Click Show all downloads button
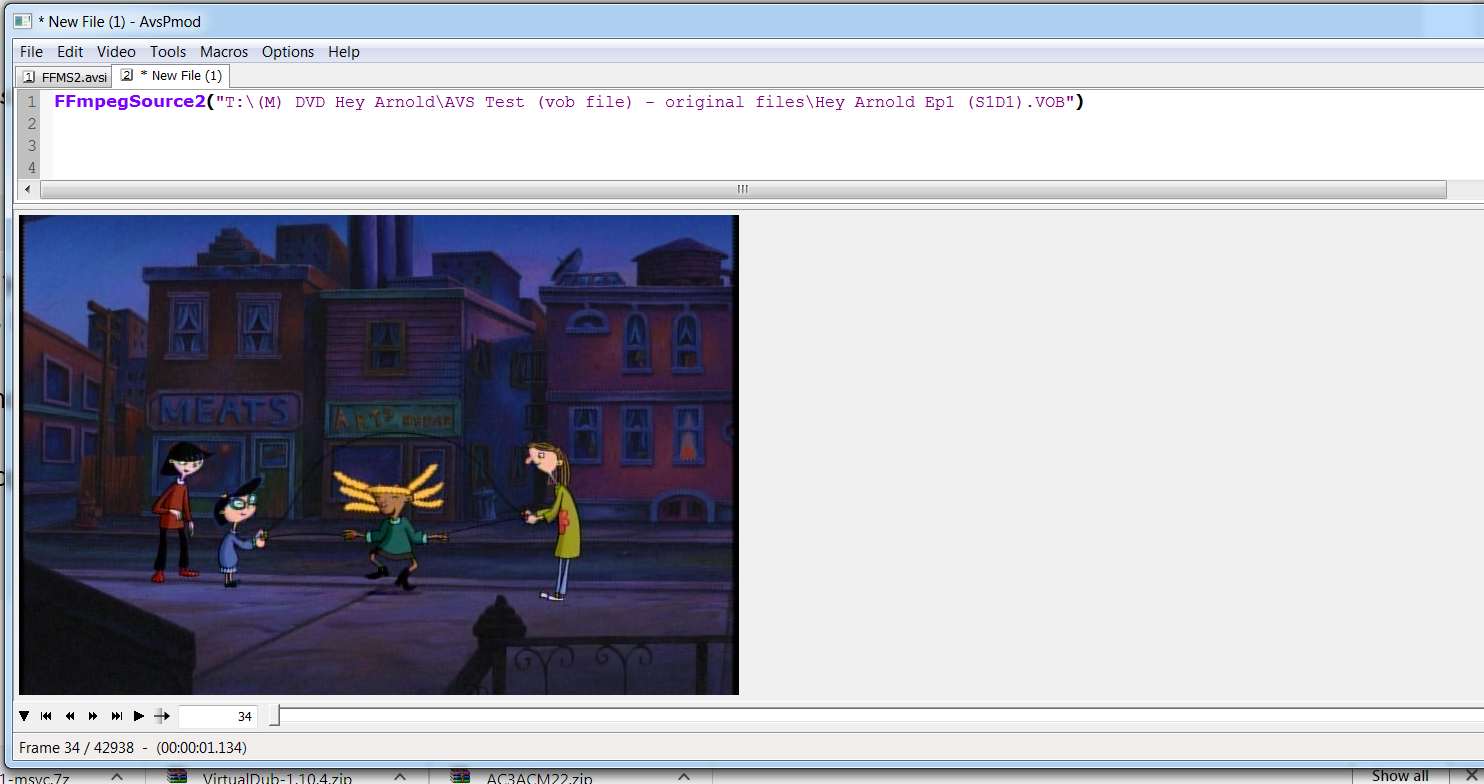The height and width of the screenshot is (784, 1484). (x=1400, y=776)
